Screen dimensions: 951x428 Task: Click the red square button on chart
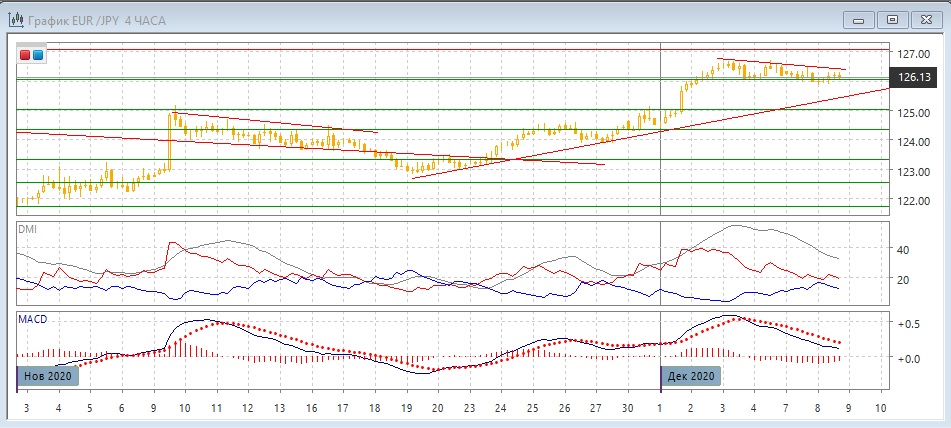click(x=25, y=56)
